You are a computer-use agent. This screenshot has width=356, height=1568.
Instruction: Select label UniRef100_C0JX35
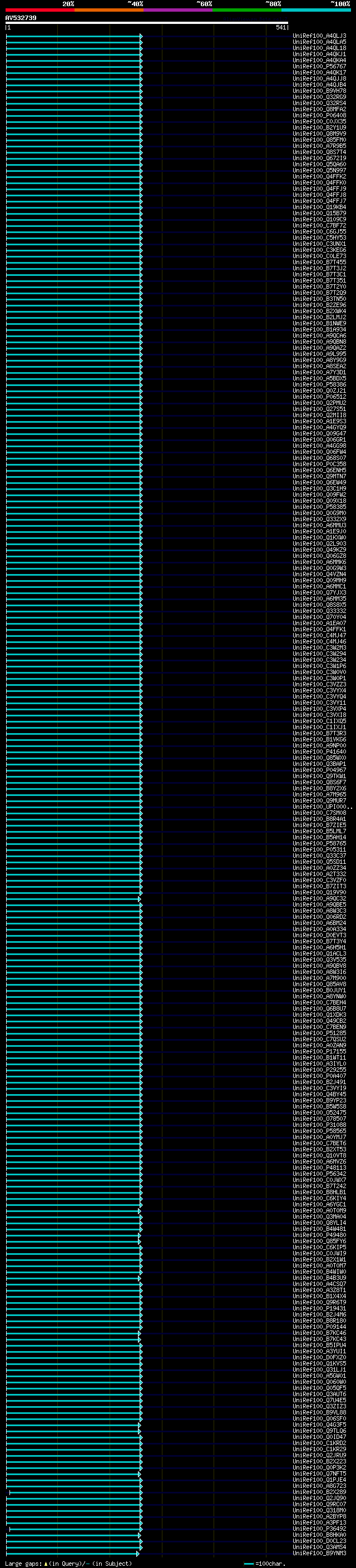coord(319,121)
